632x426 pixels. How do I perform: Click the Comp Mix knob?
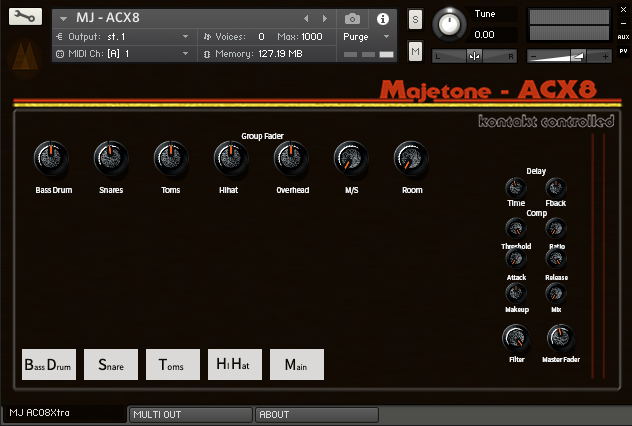click(x=556, y=293)
